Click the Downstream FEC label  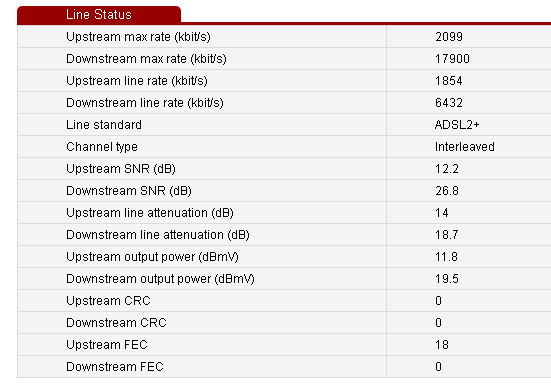115,367
